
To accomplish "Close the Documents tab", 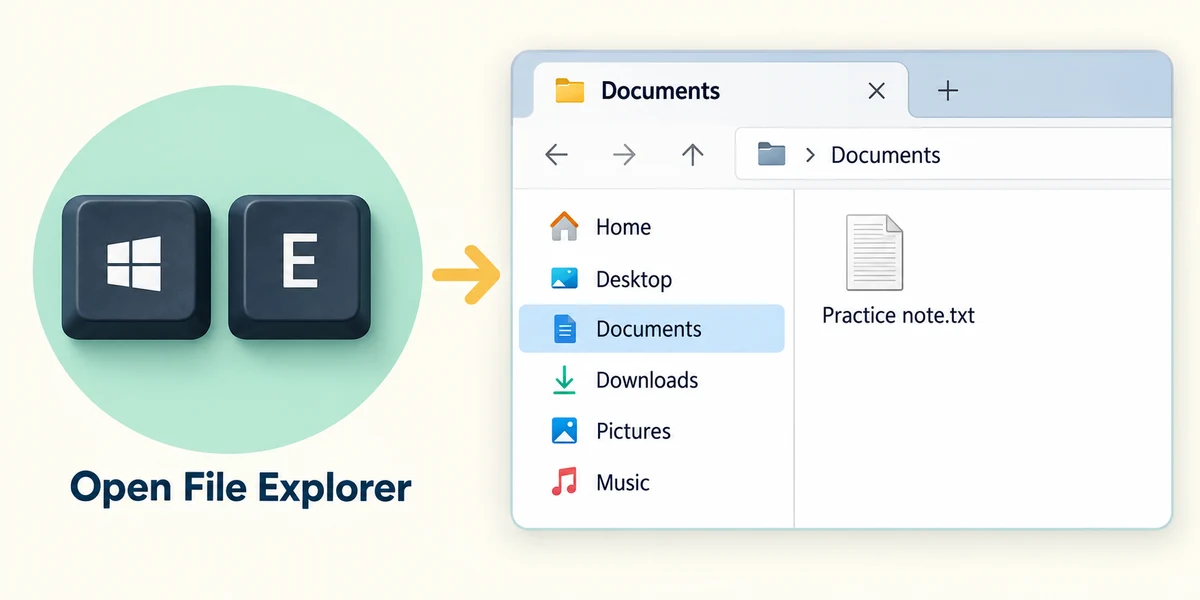I will coord(876,91).
